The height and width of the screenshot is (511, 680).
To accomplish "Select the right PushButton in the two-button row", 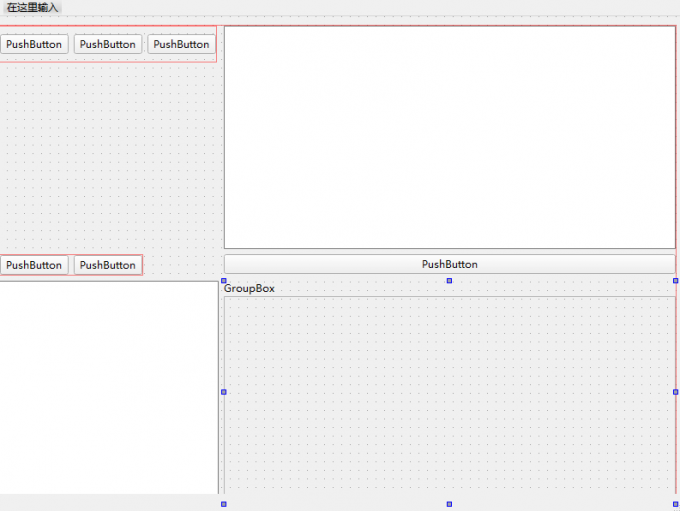I will 108,265.
